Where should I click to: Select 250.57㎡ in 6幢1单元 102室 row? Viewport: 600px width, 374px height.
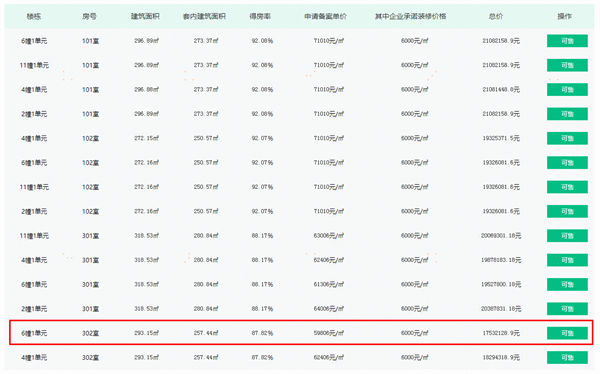click(206, 163)
